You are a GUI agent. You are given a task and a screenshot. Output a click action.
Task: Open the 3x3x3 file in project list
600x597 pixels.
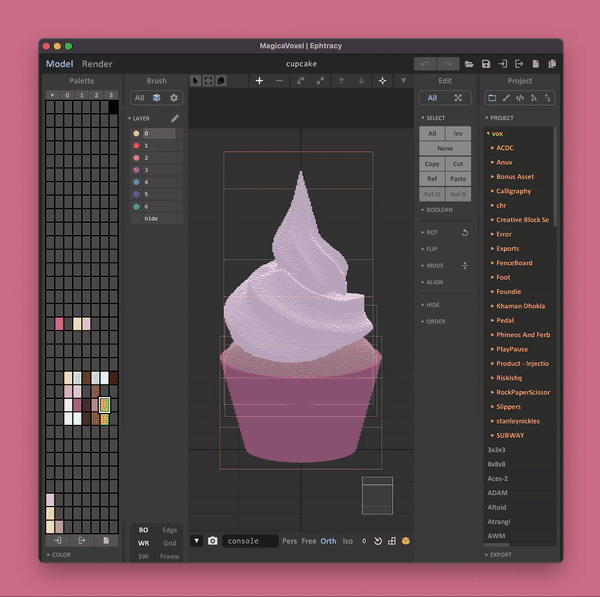[496, 450]
